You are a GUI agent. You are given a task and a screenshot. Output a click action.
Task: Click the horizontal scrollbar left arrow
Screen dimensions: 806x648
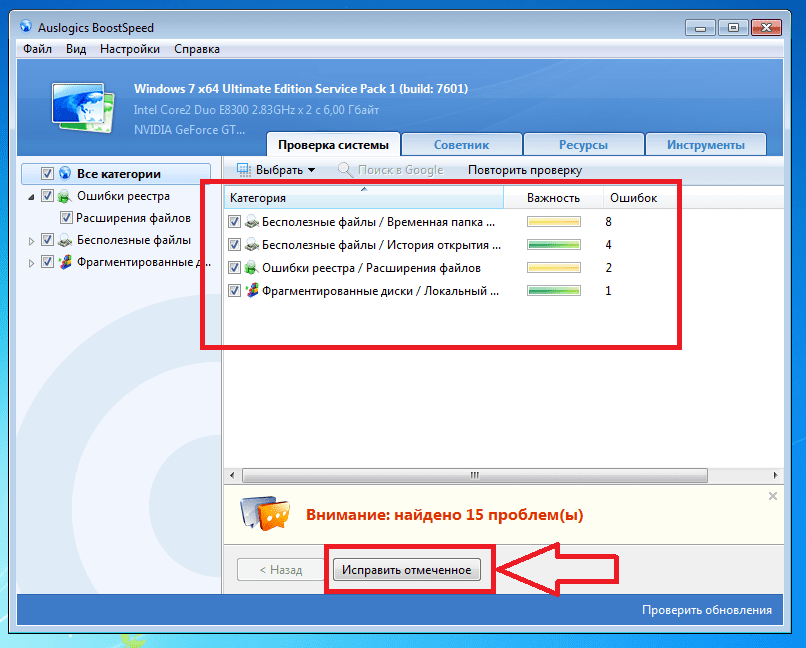tap(232, 475)
